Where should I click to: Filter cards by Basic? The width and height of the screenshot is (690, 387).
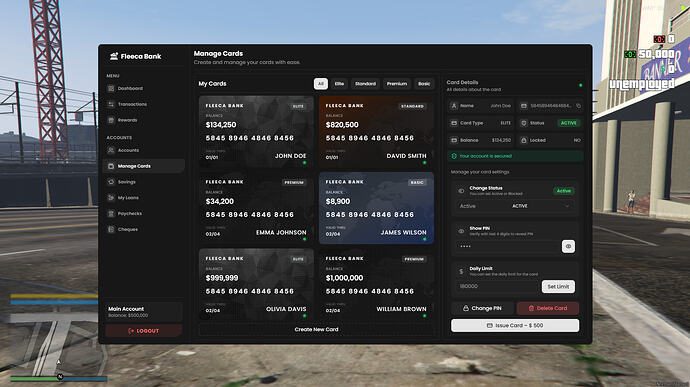pos(424,84)
